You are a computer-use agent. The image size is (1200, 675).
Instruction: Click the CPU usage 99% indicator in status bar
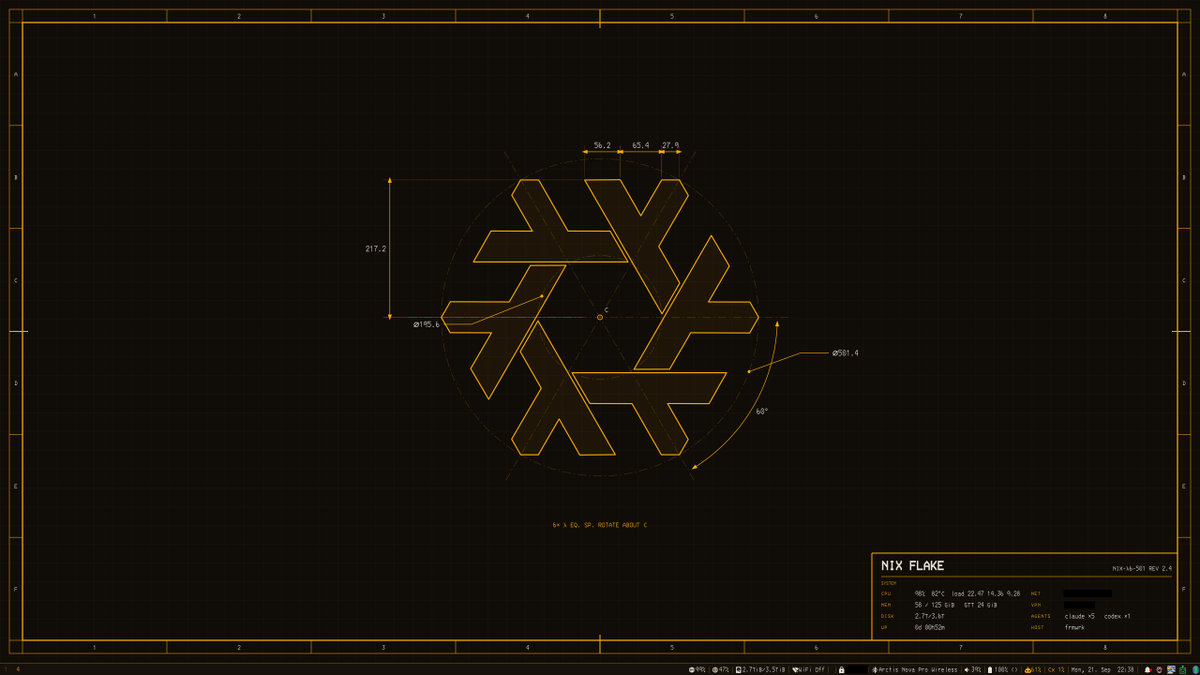coord(697,669)
